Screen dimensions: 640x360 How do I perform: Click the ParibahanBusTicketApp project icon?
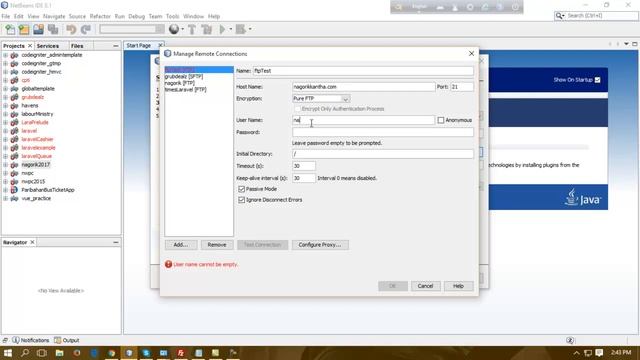click(14, 190)
